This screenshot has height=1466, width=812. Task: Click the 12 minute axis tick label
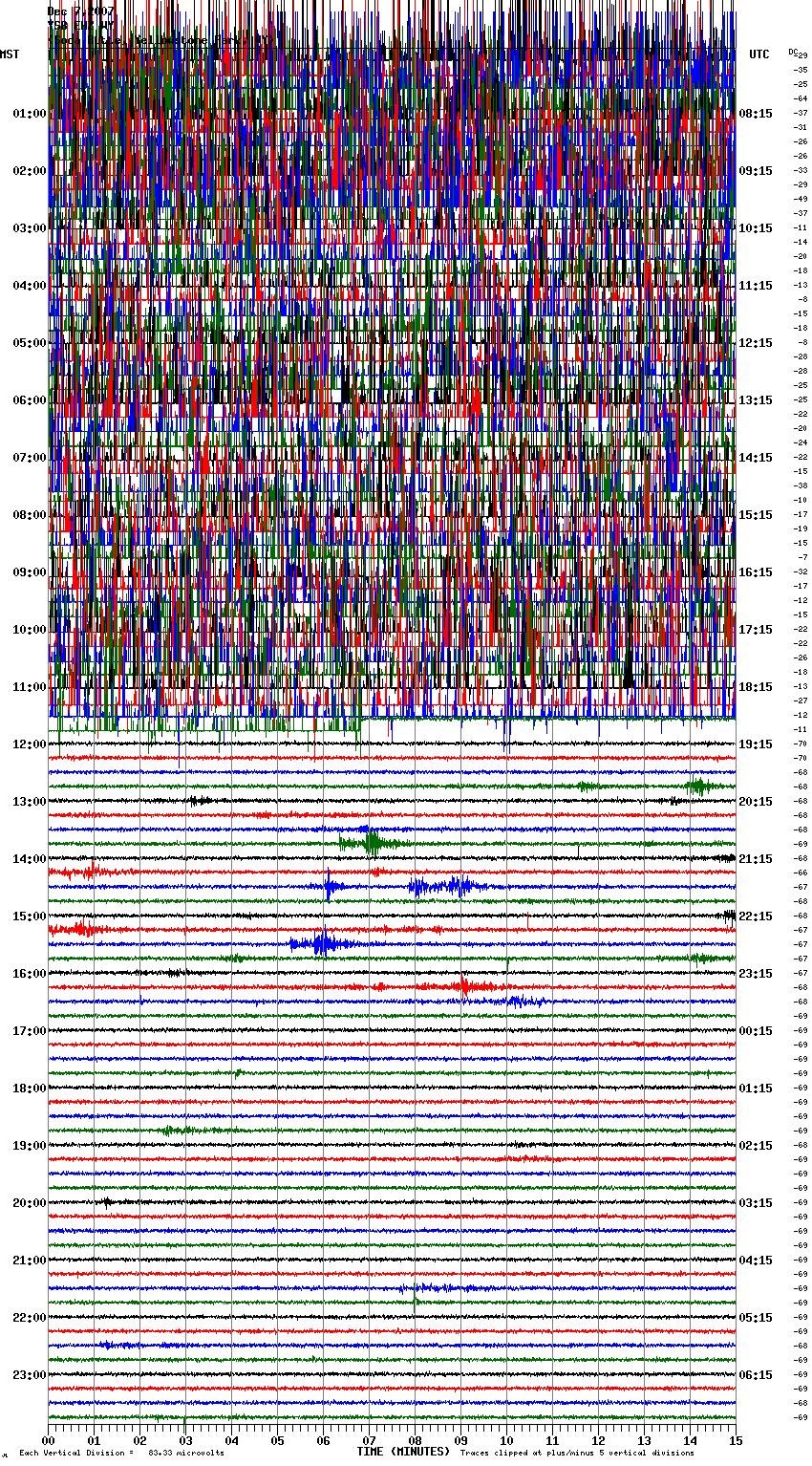pos(598,1440)
